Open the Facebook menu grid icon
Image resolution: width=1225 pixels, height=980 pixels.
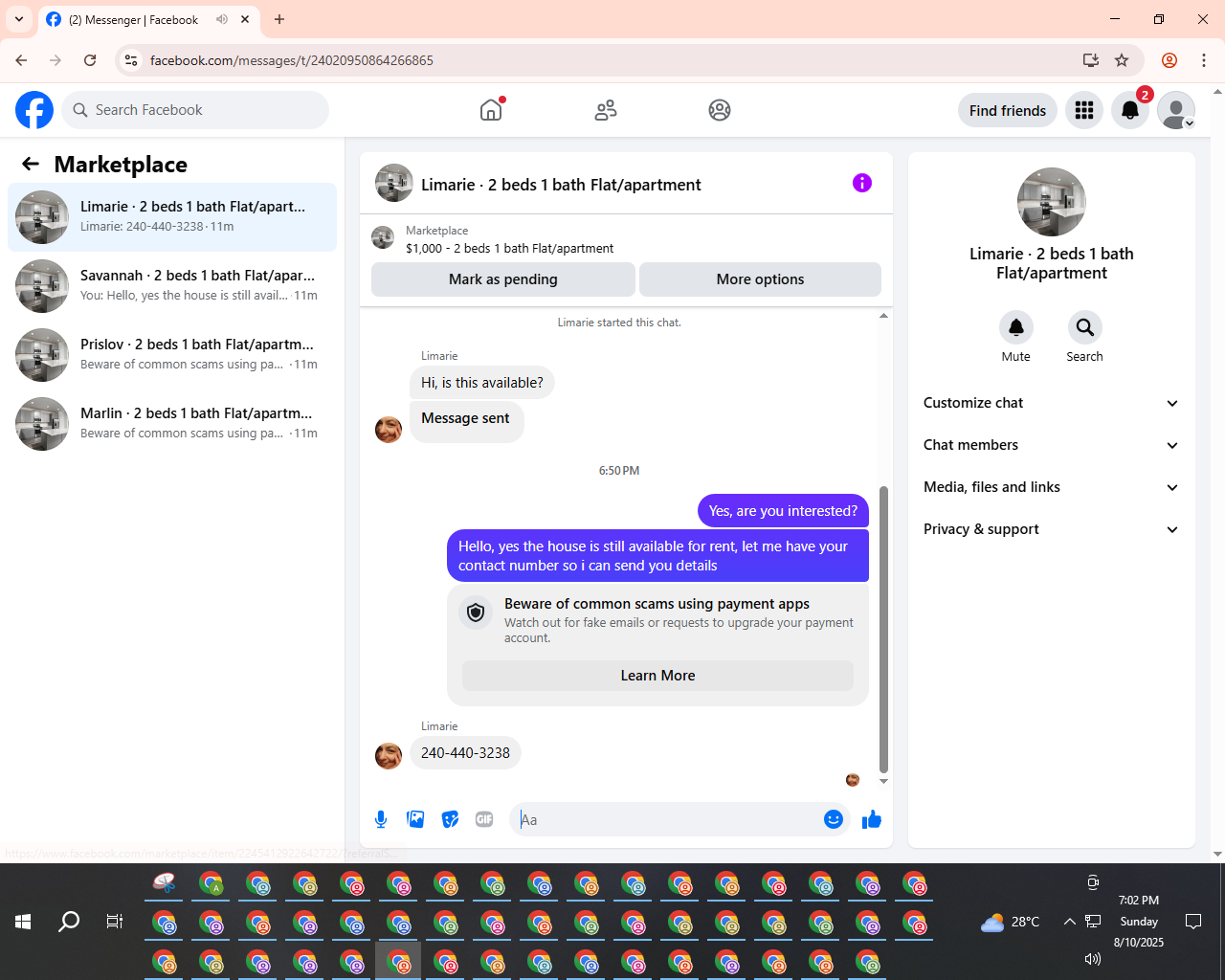click(x=1084, y=110)
